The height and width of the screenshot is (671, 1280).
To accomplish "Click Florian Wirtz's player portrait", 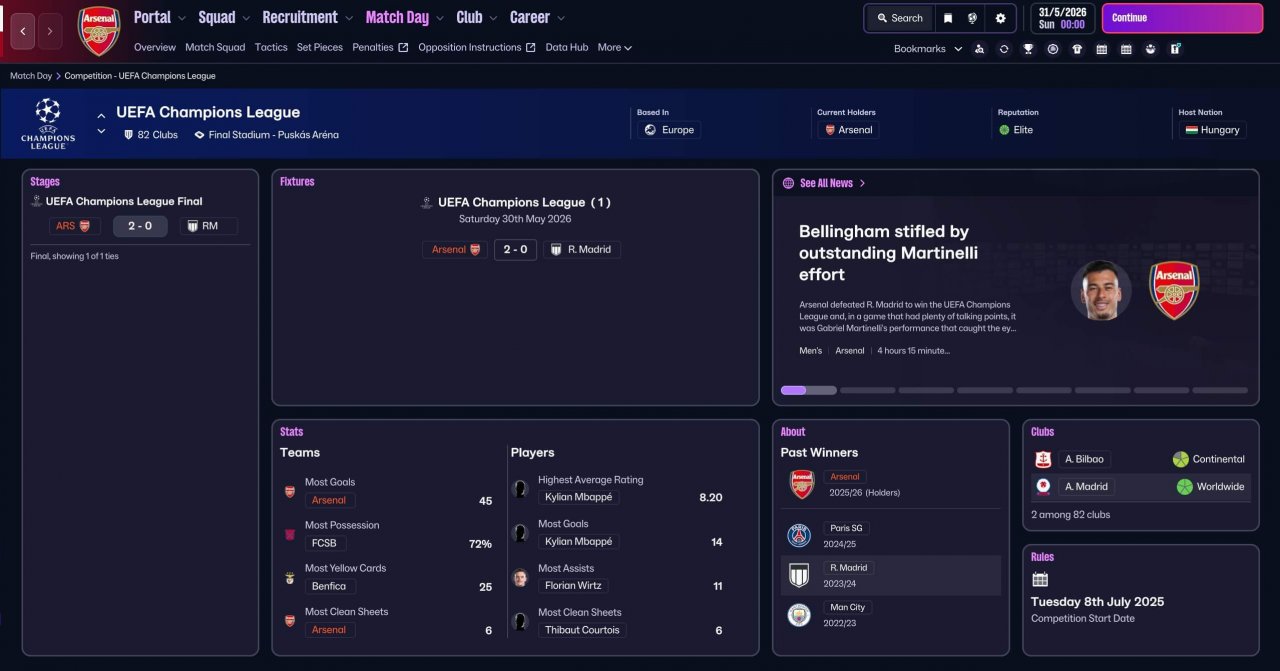I will 520,578.
